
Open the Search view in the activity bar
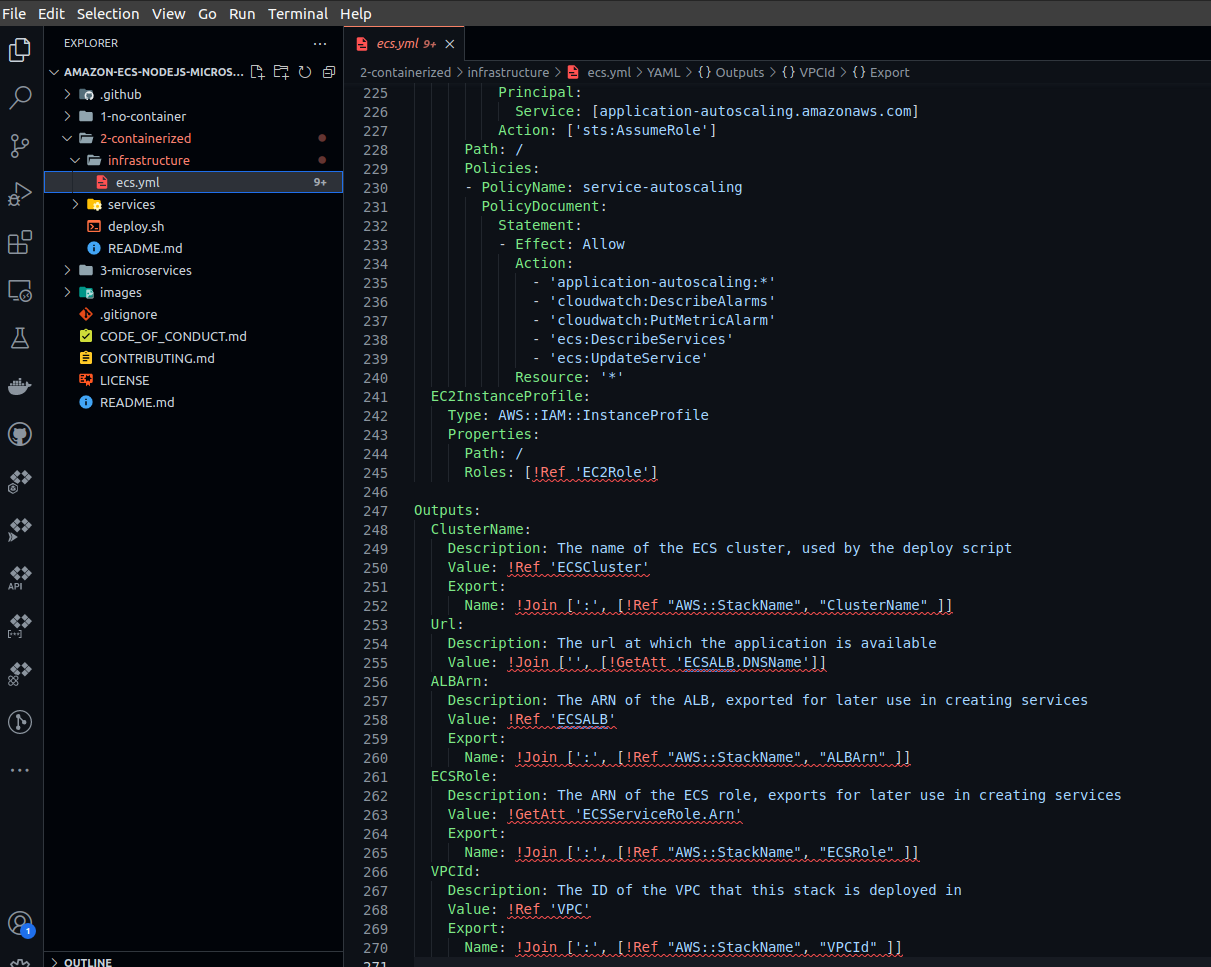coord(21,97)
